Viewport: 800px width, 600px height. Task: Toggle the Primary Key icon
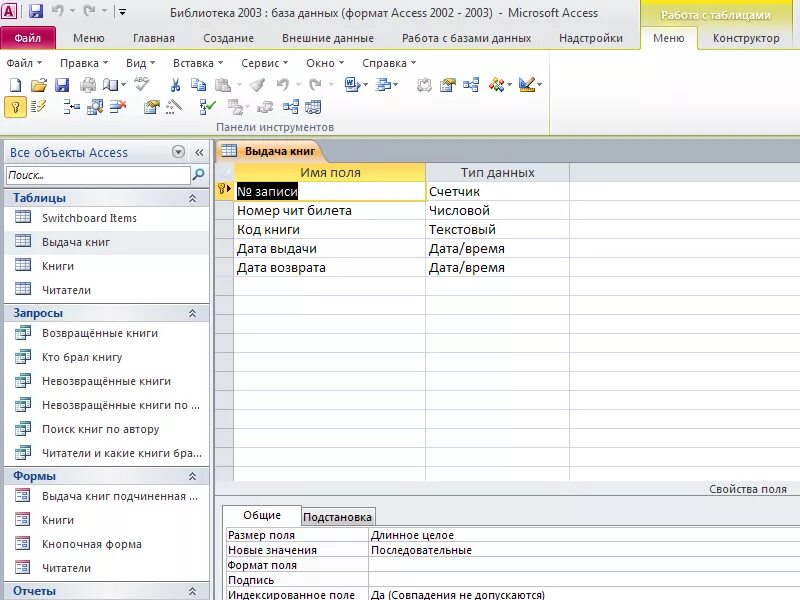[15, 107]
